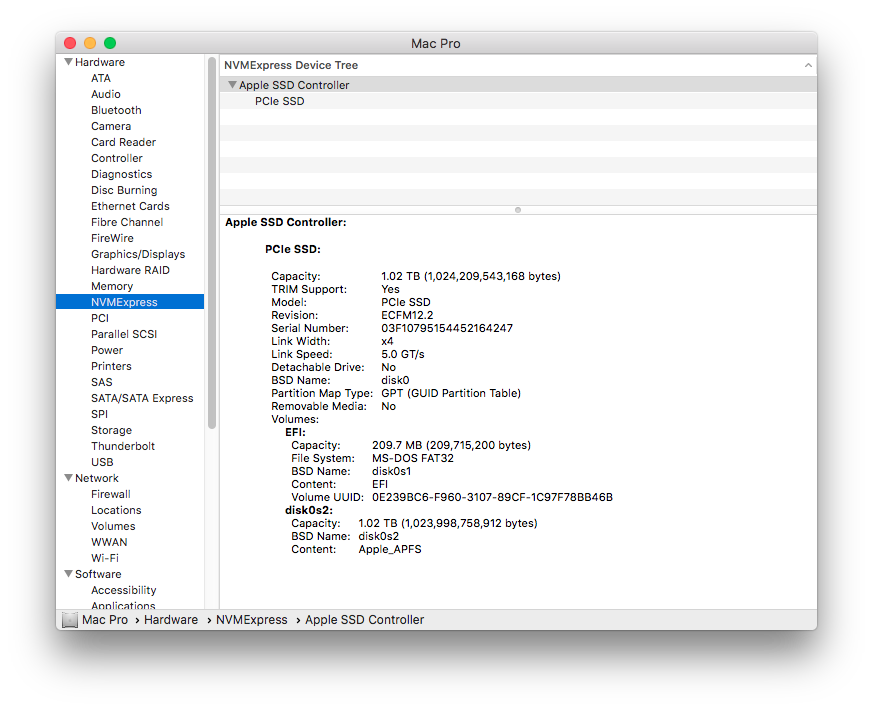
Task: Select ATA in the sidebar
Action: 101,78
